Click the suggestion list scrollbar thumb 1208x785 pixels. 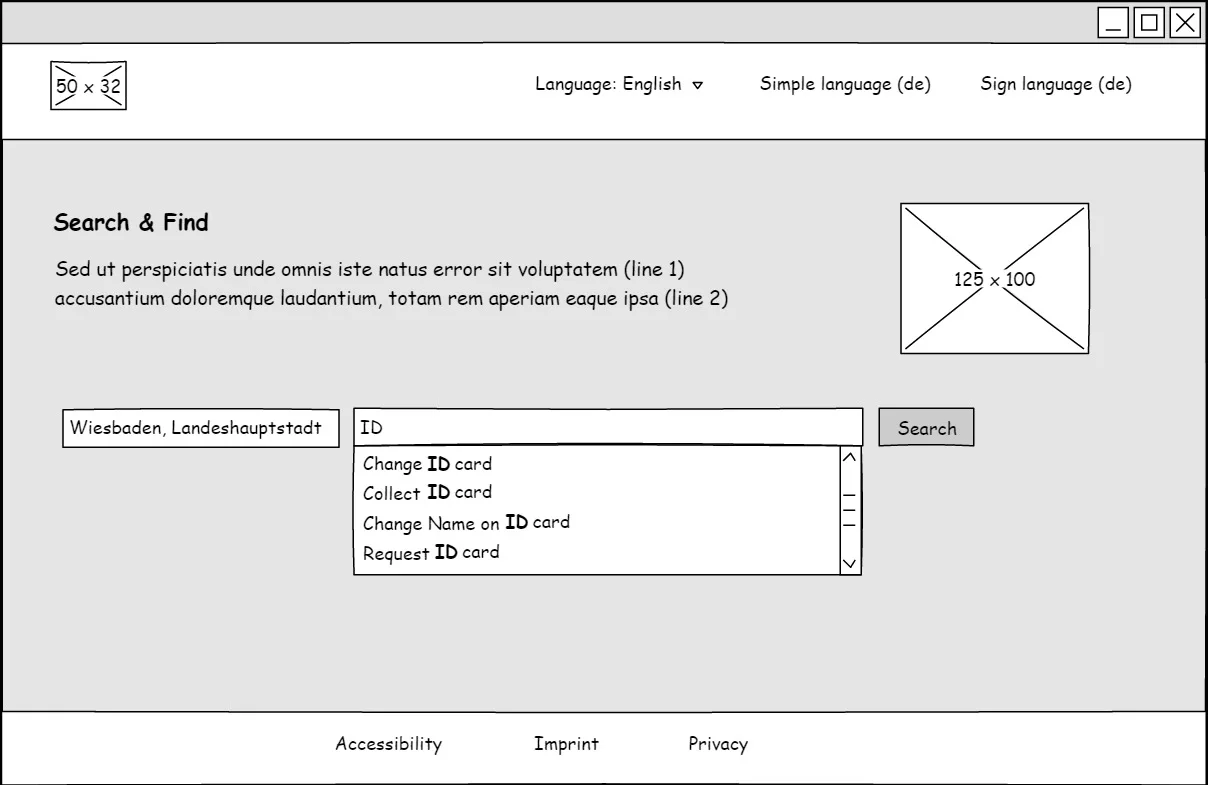[x=850, y=509]
